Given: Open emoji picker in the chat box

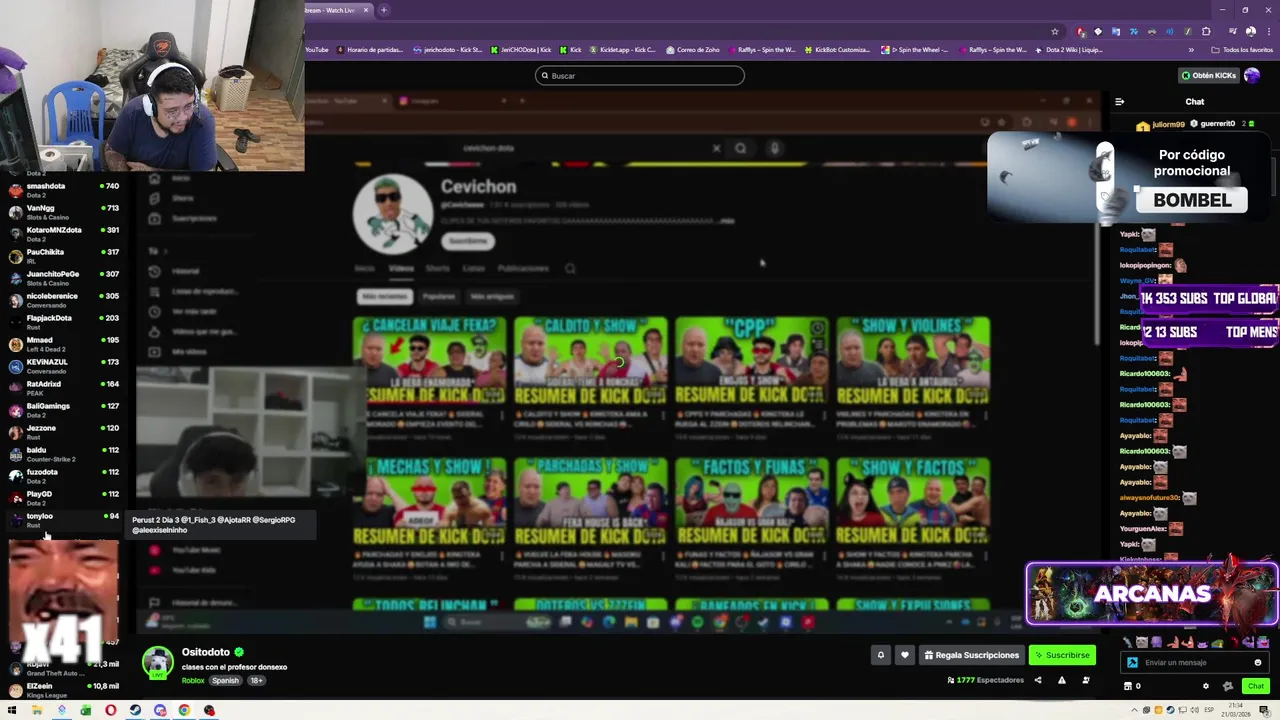Looking at the screenshot, I should tap(1258, 662).
